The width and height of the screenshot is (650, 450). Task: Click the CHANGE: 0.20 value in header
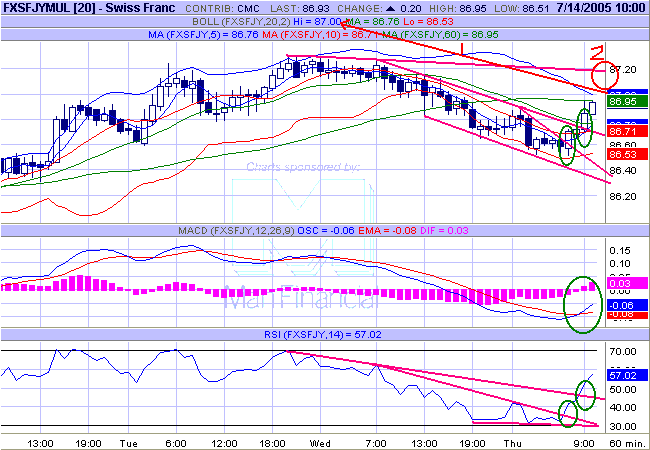pos(380,8)
